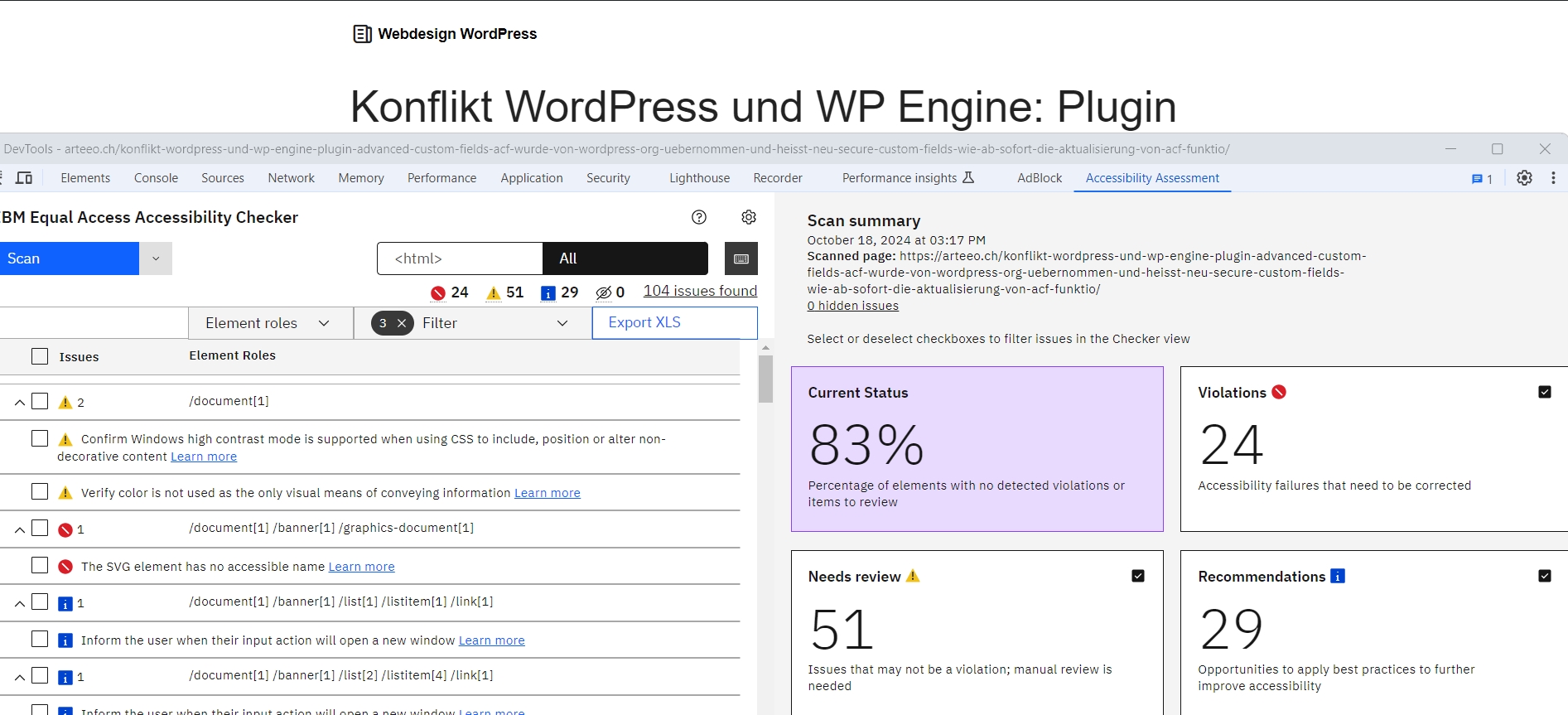Uncheck the Recommendations card checkbox

point(1545,576)
